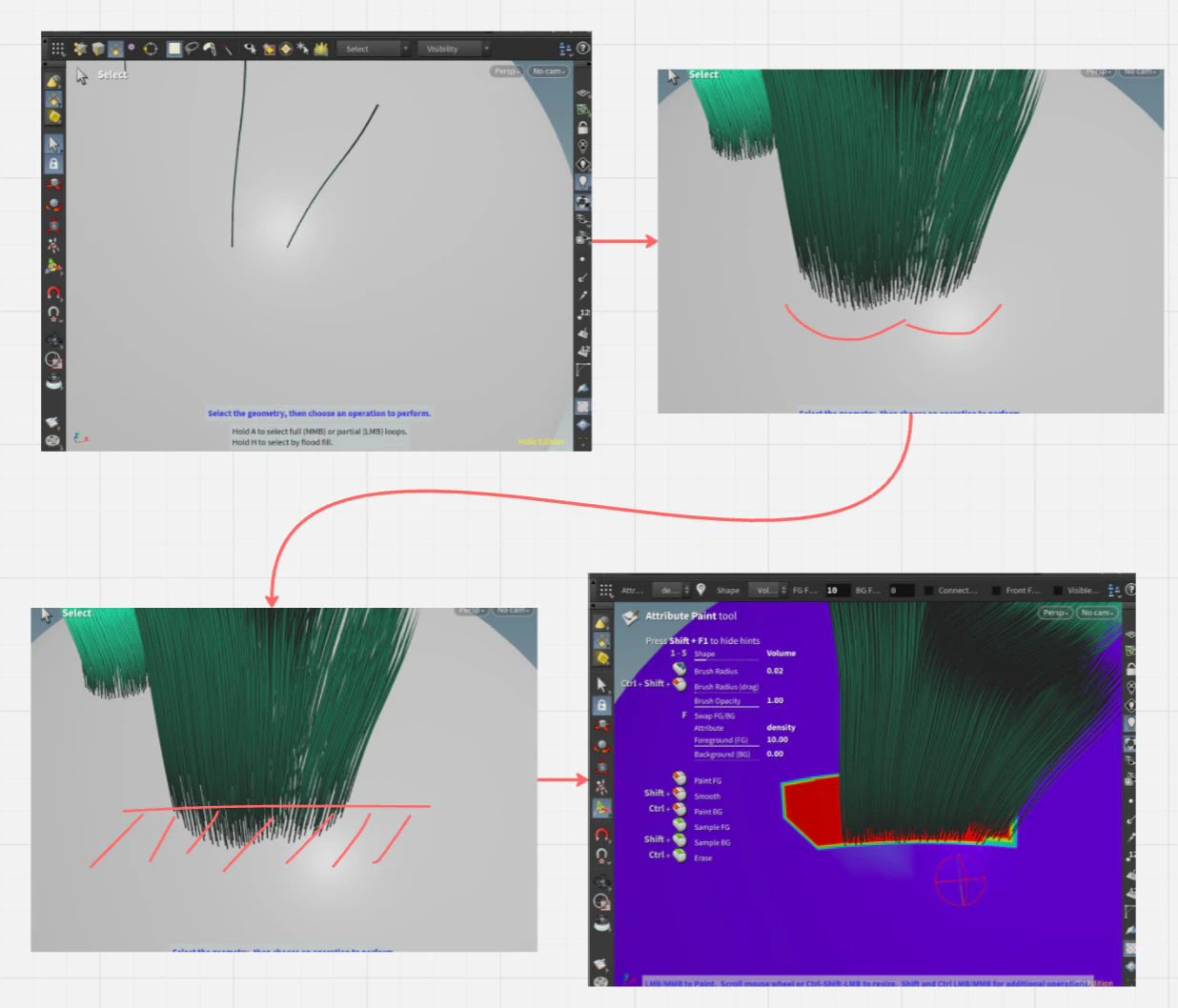Click the 'Attribute Paint tool' title text
Image resolution: width=1178 pixels, height=1008 pixels.
[x=691, y=616]
